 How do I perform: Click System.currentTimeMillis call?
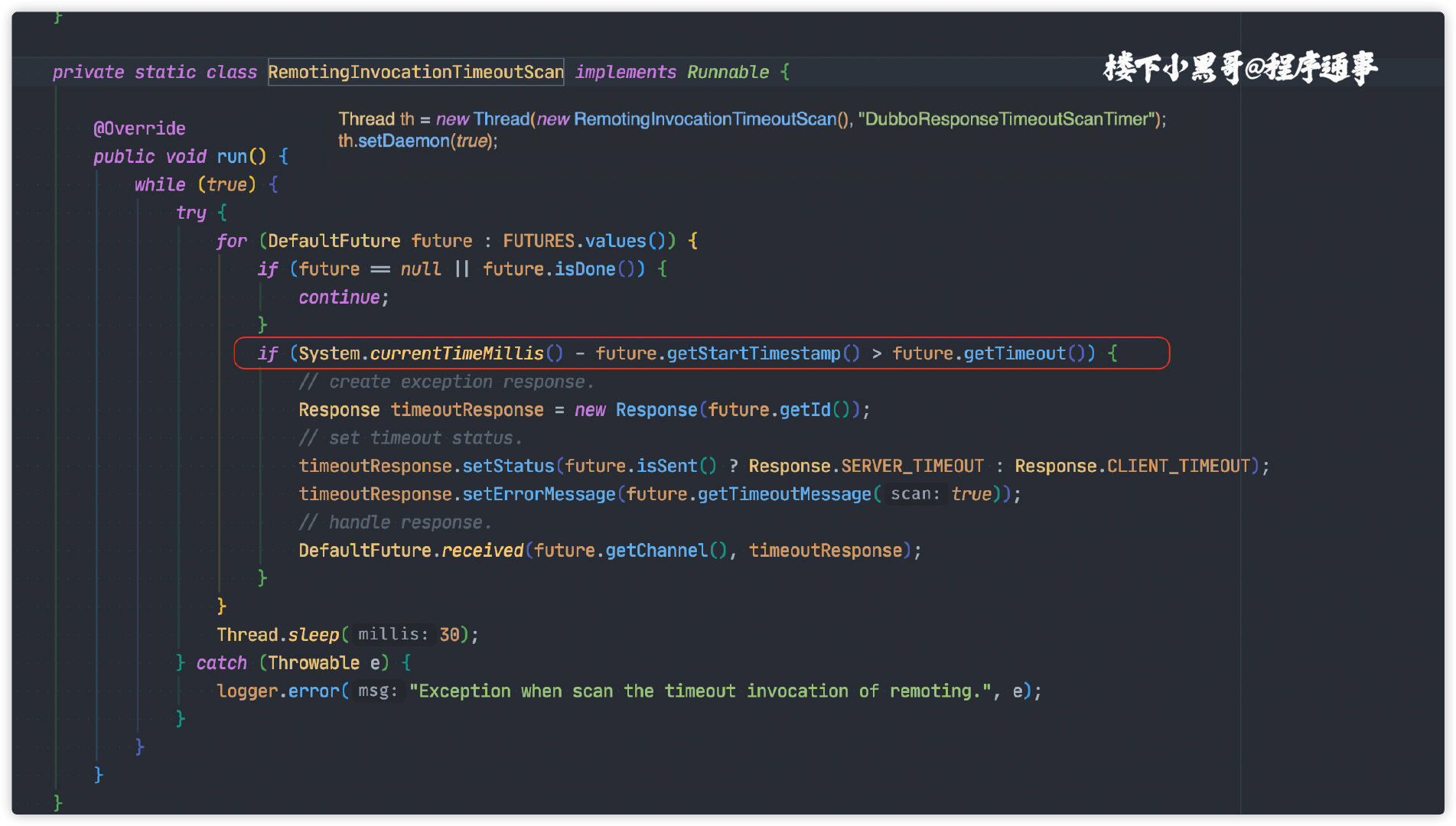(431, 353)
